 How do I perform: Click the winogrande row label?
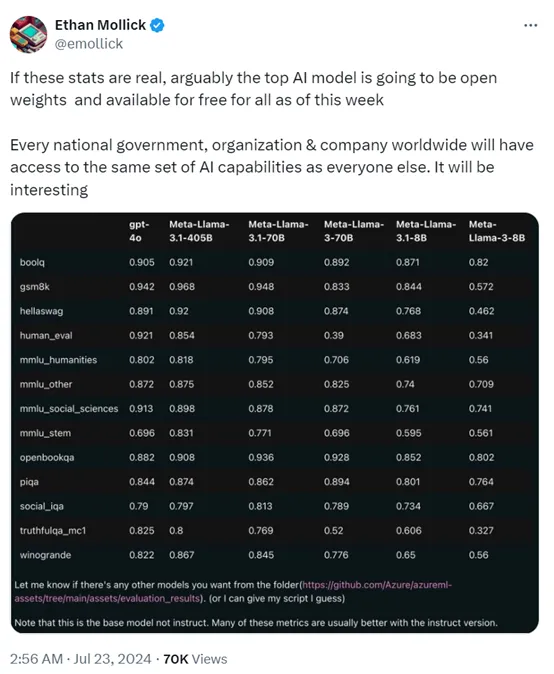45,555
